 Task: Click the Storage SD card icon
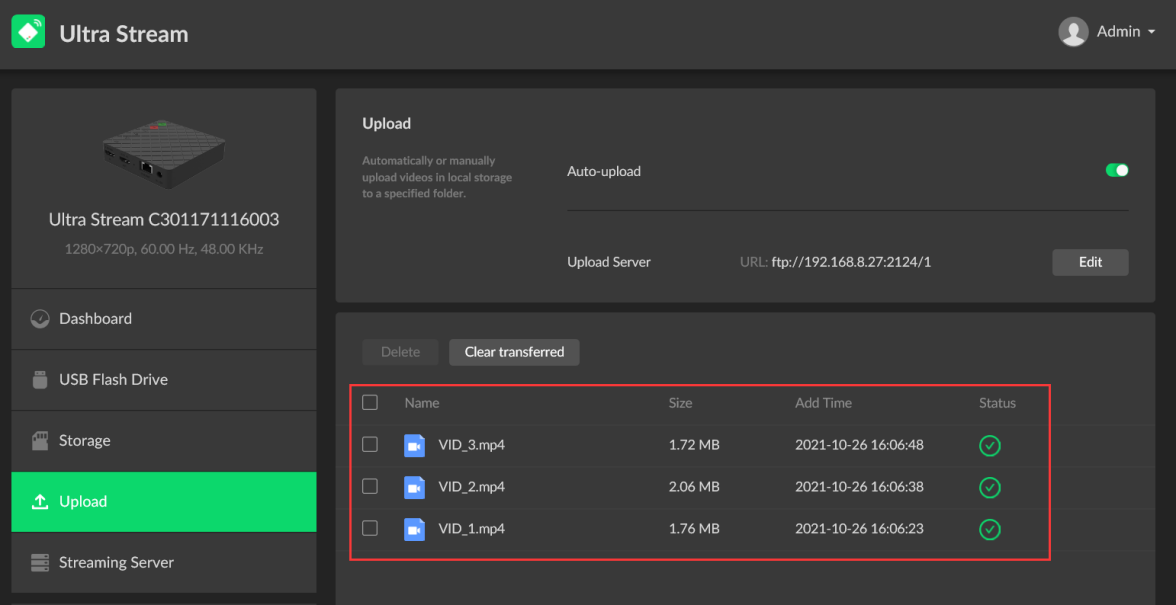pos(40,441)
